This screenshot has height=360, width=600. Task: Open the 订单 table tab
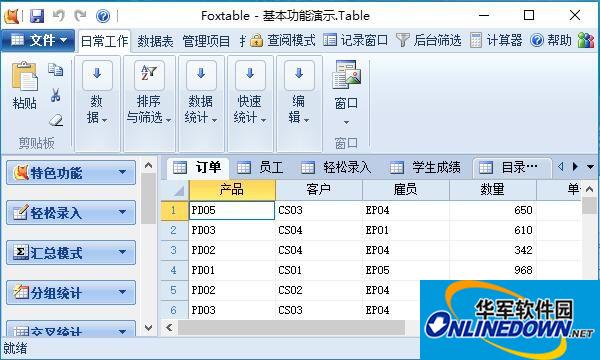pyautogui.click(x=198, y=168)
